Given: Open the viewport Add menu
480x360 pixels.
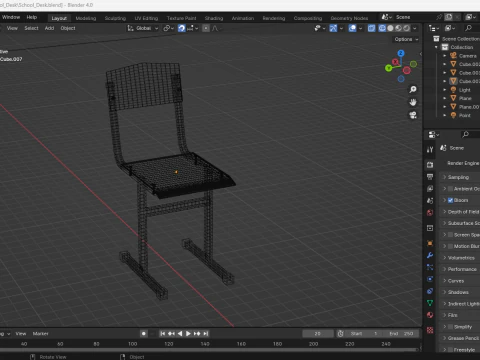Looking at the screenshot, I should [x=49, y=28].
